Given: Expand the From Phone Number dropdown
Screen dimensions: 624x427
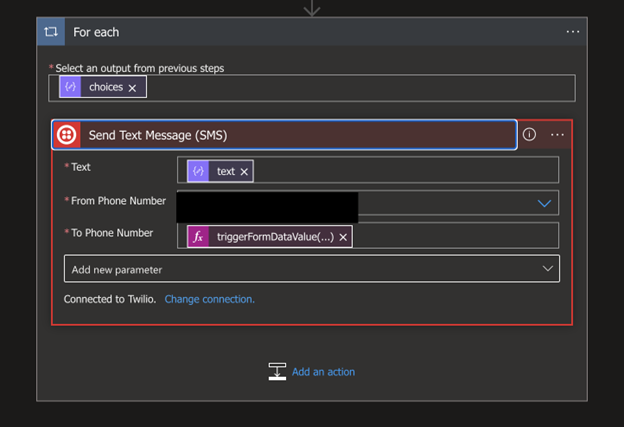Looking at the screenshot, I should tap(544, 203).
